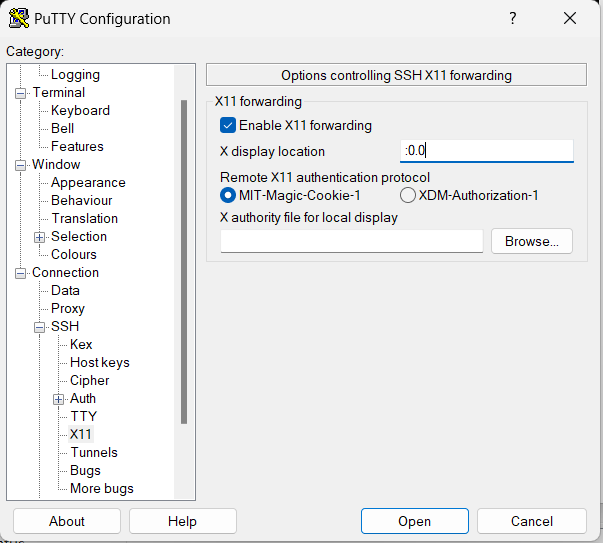Open the Kex category
Screen dimensions: 603x543
tap(81, 345)
